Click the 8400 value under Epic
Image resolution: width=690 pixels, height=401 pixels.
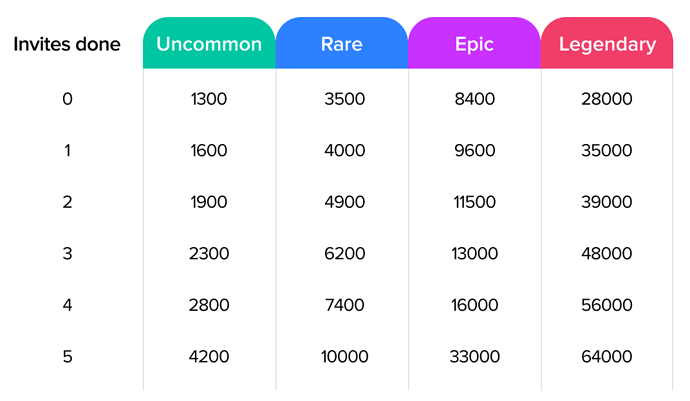[474, 99]
